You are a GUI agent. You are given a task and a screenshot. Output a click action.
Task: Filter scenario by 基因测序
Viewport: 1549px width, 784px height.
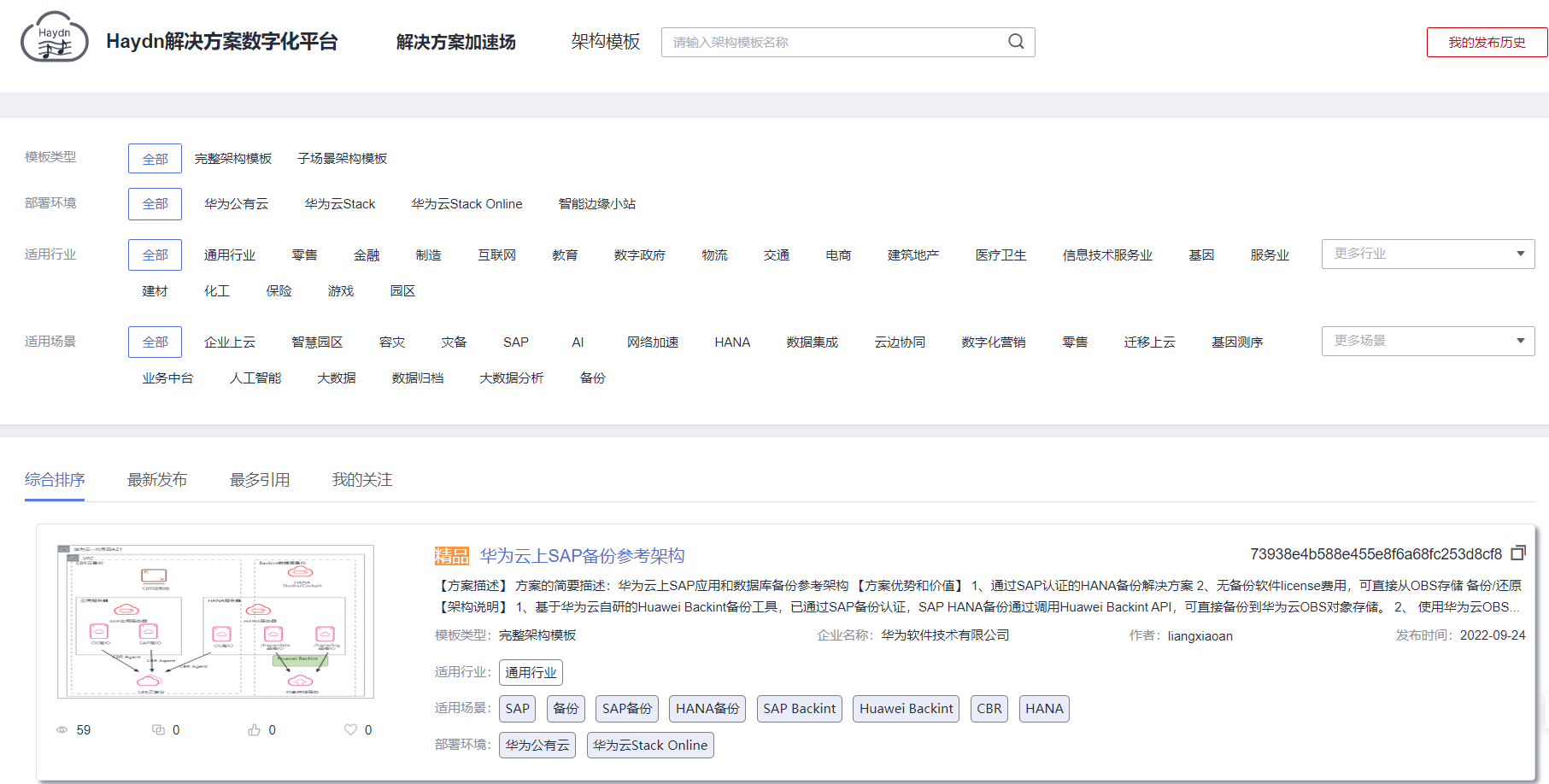[x=1237, y=342]
